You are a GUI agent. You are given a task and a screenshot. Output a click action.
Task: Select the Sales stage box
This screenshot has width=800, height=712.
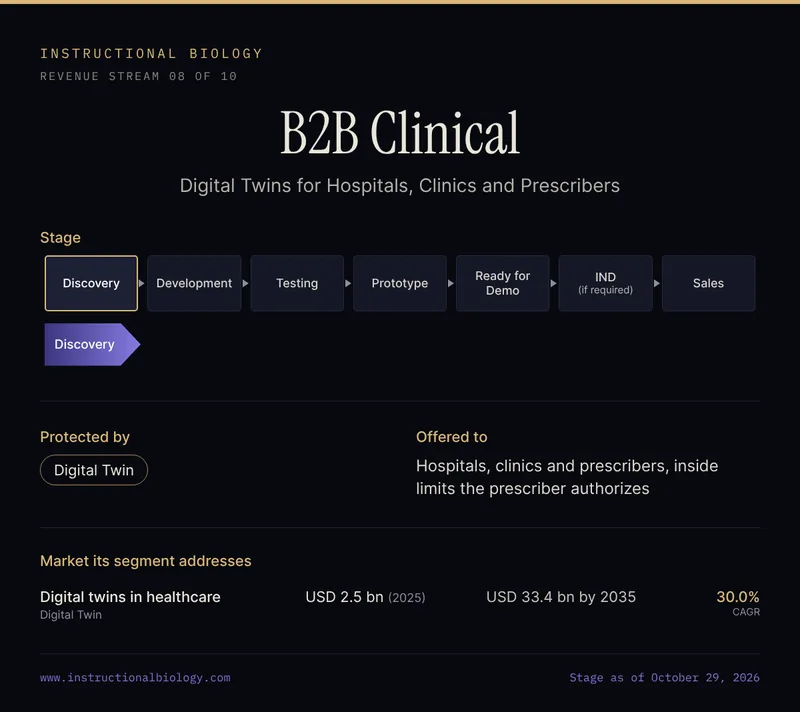708,283
